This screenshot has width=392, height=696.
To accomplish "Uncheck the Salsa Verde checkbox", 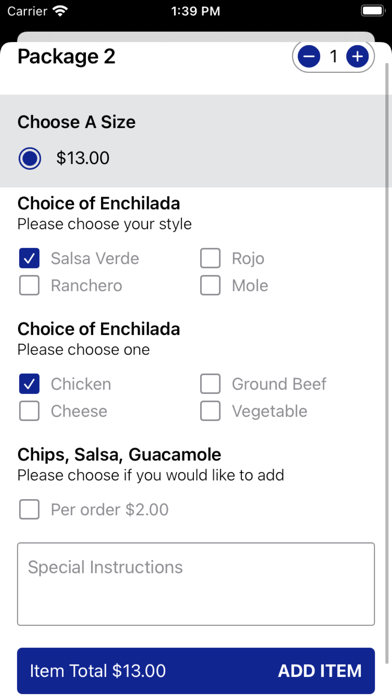I will 29,258.
